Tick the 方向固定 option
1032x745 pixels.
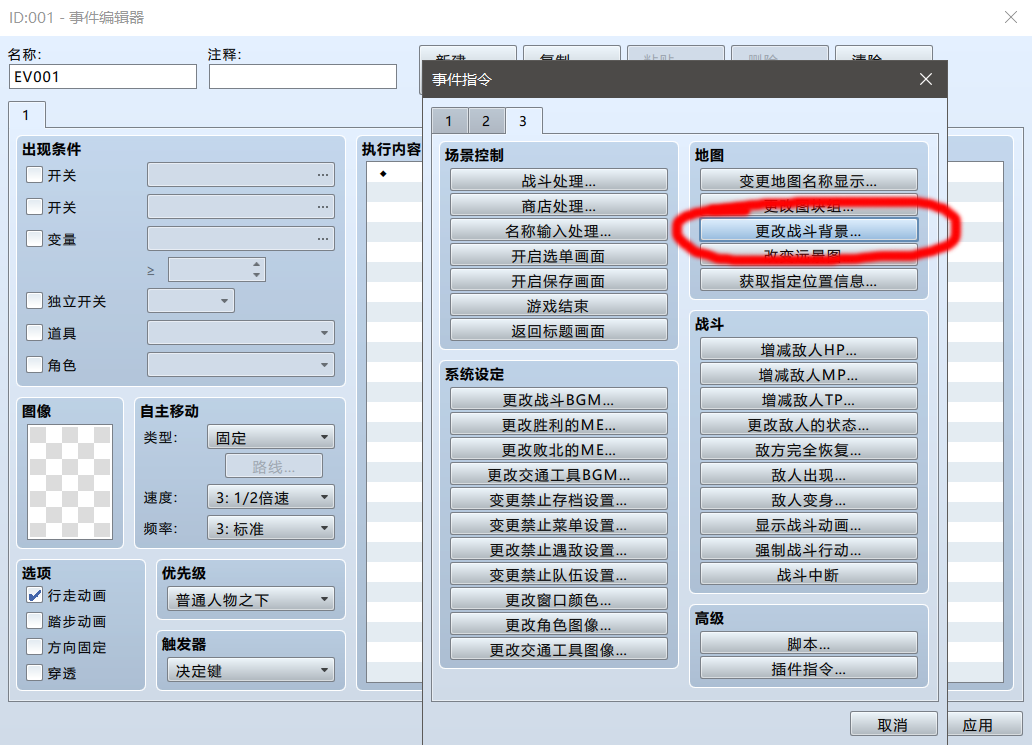34,647
